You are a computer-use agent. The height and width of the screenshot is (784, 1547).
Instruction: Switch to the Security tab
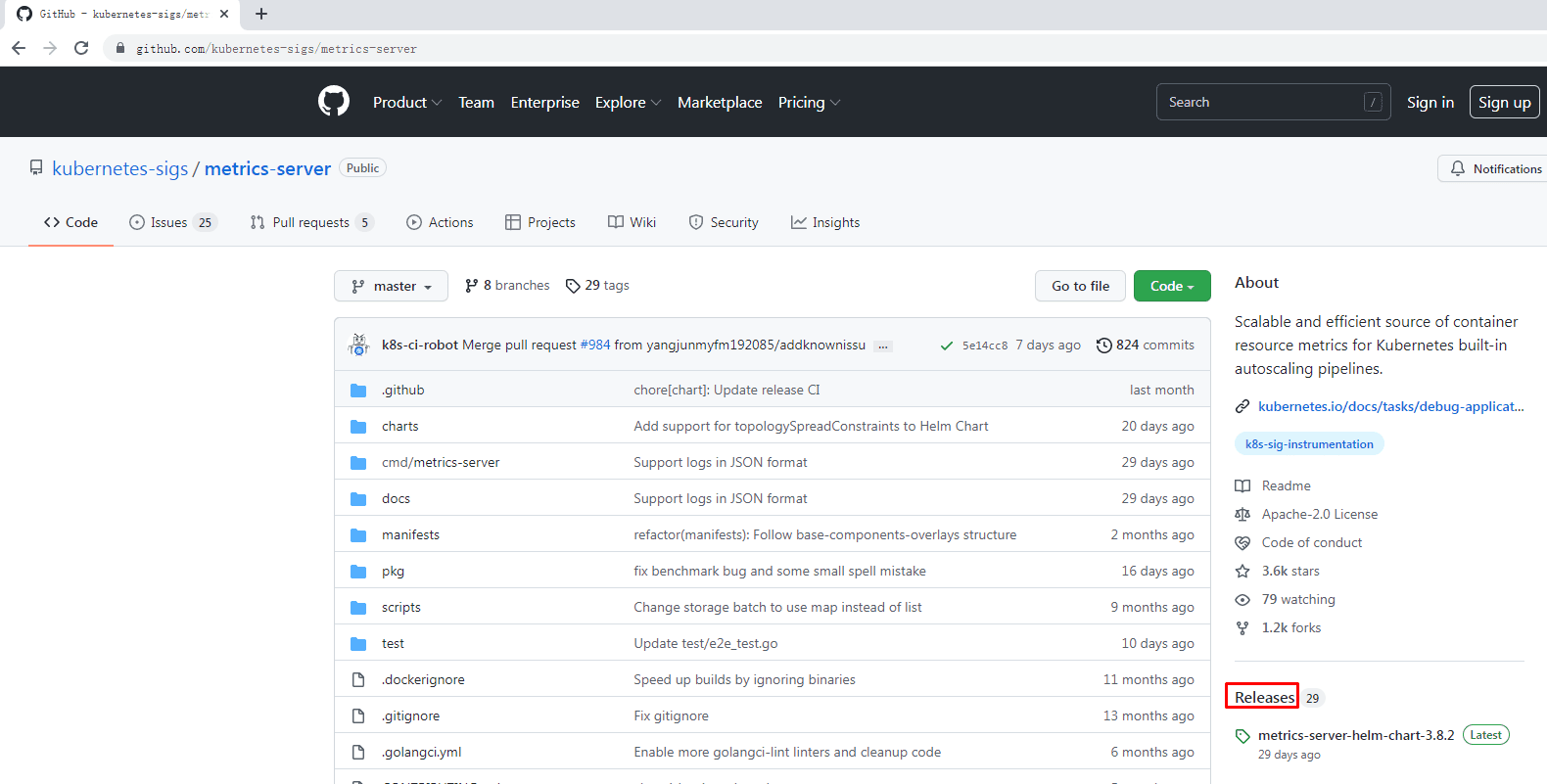pos(724,222)
